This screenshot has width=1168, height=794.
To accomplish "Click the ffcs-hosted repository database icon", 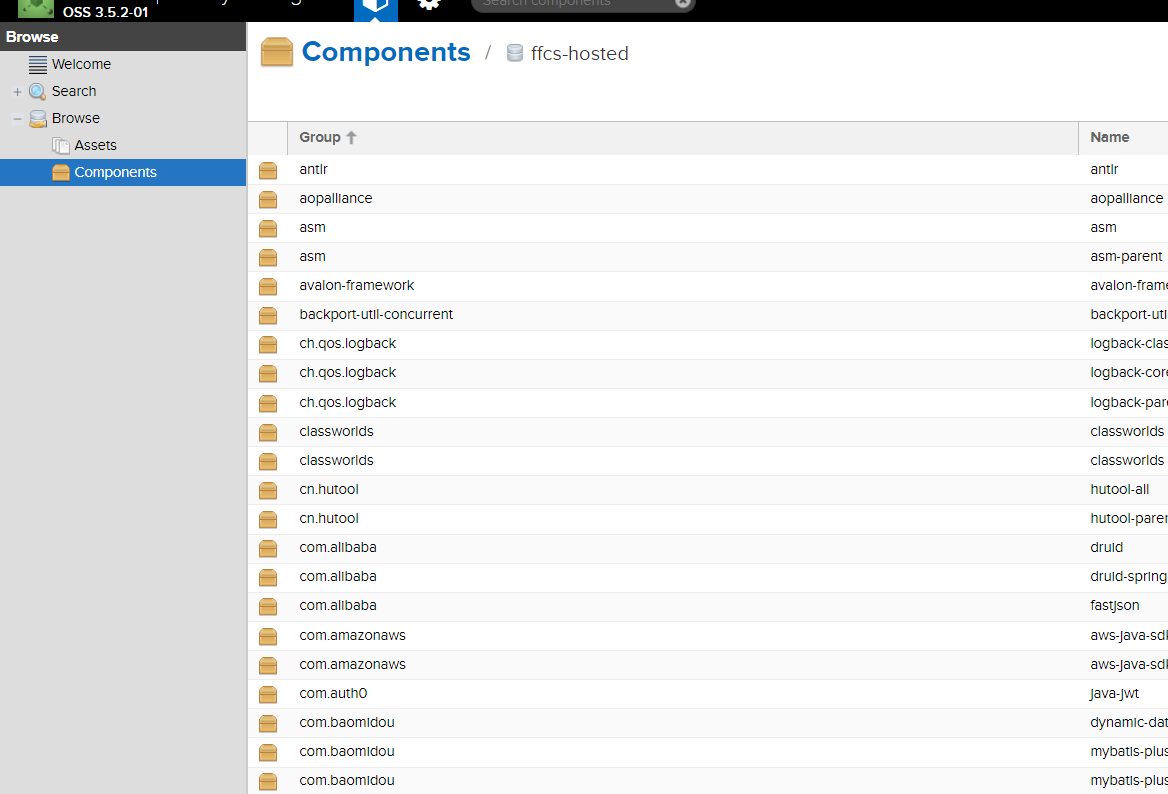I will [x=515, y=54].
